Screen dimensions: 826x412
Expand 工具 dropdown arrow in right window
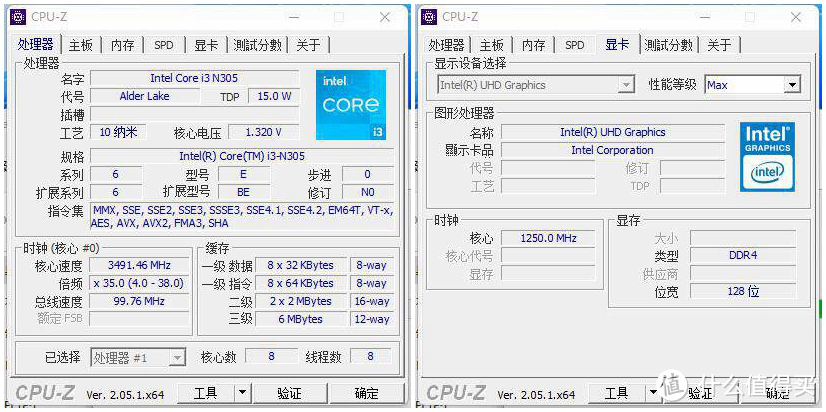tap(653, 393)
